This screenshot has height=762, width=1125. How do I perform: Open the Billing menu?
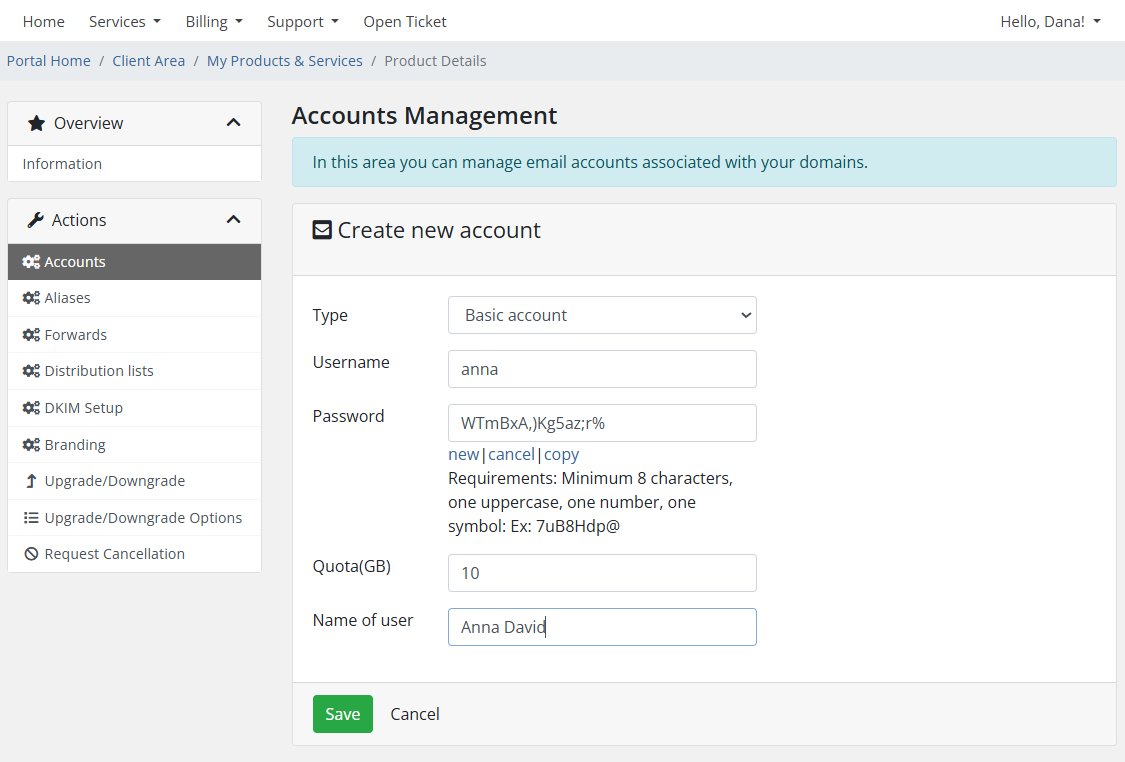[x=214, y=21]
